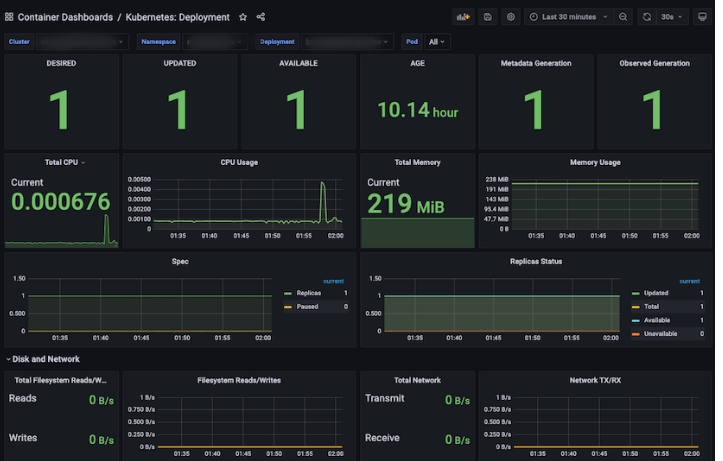The image size is (723, 461).
Task: Zoom out the time range
Action: coord(623,17)
